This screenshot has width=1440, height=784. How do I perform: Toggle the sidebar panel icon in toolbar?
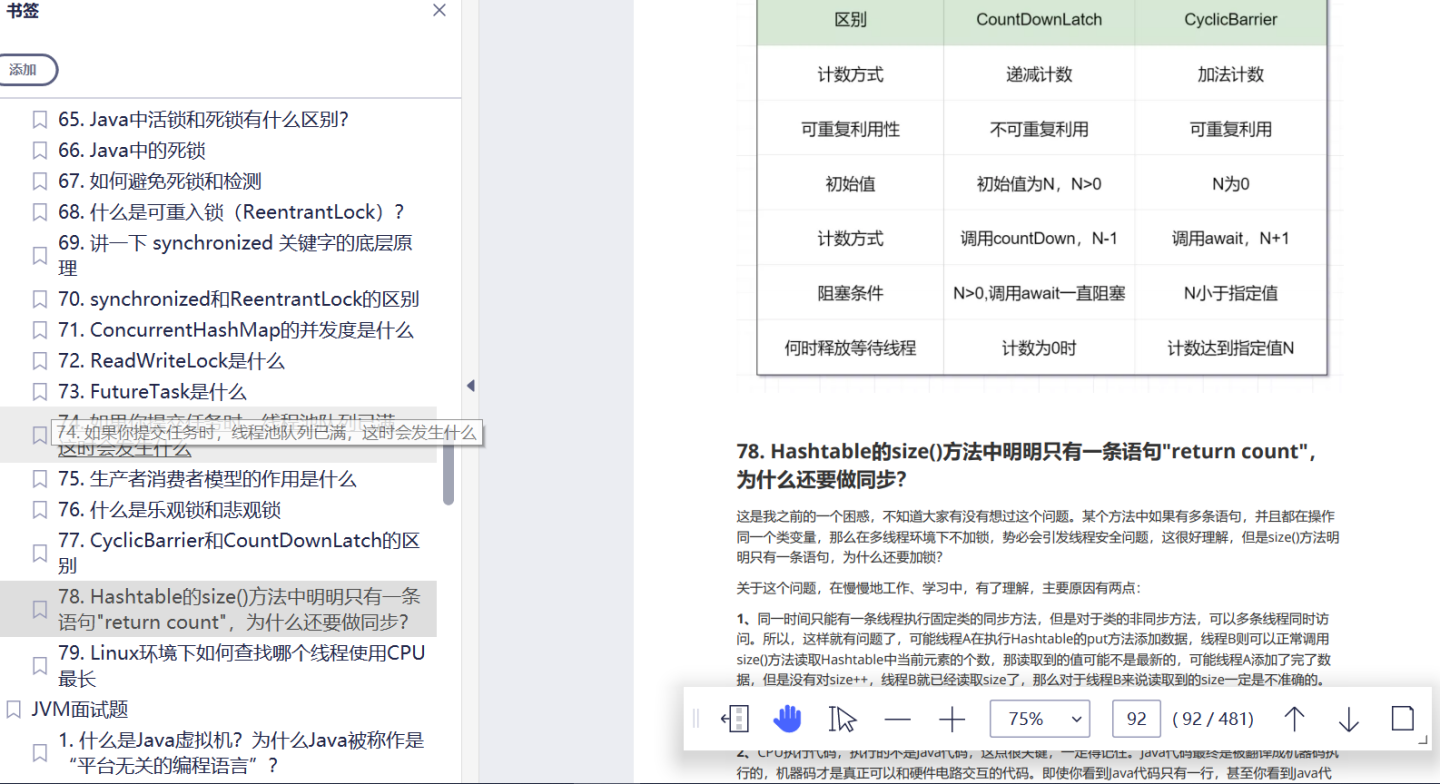coord(735,718)
